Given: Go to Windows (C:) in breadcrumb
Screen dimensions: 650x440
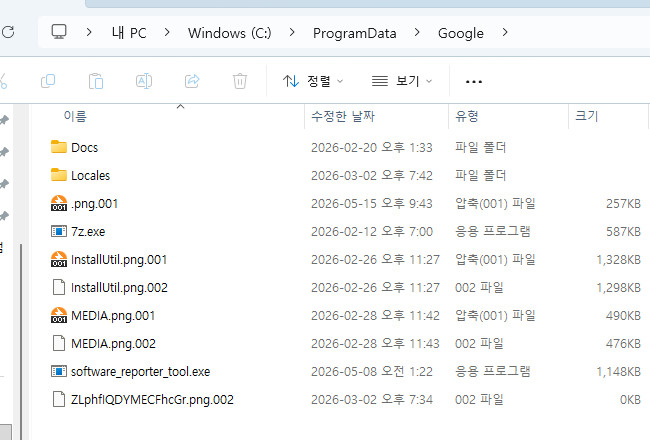Looking at the screenshot, I should 230,33.
